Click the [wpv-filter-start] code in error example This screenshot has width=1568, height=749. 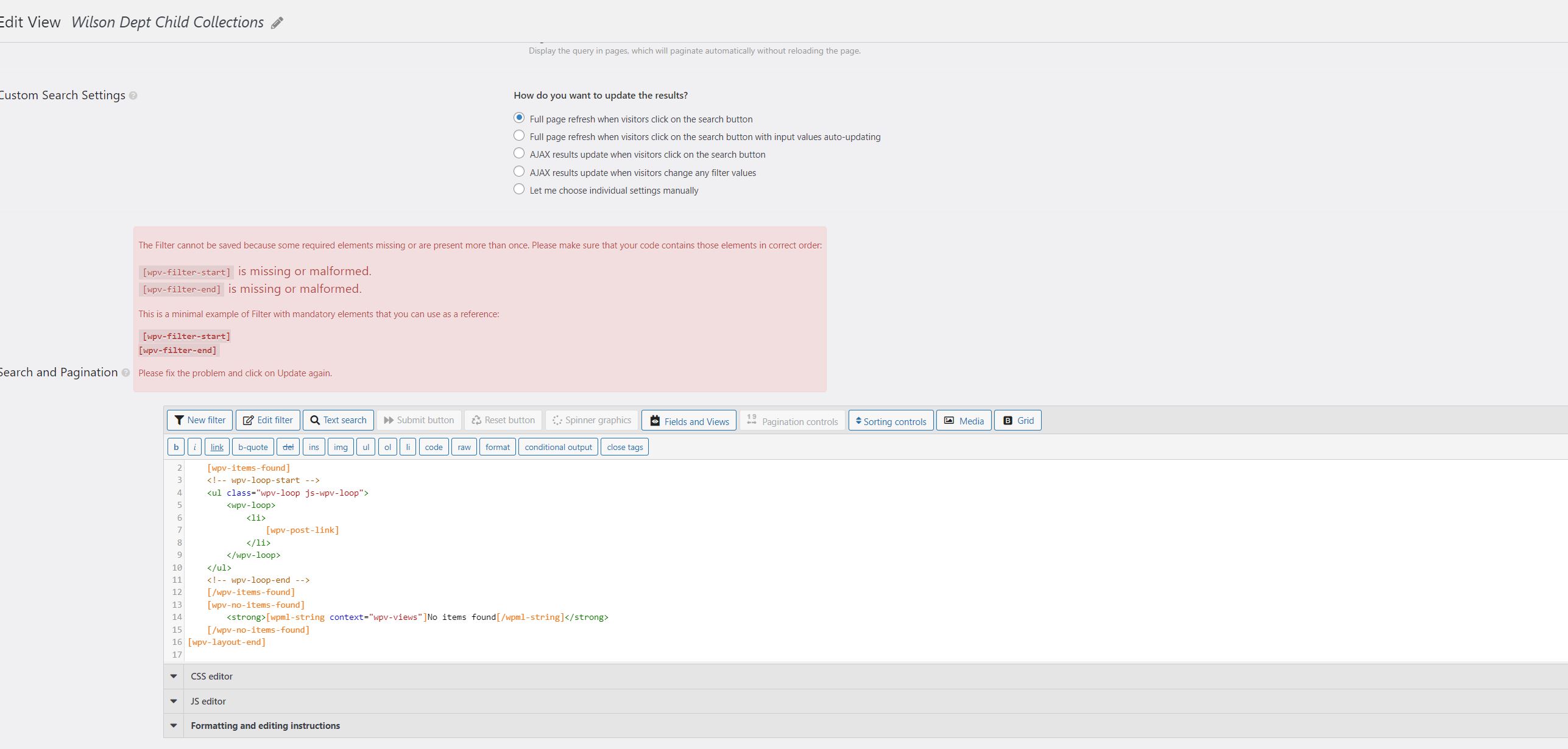(x=186, y=336)
